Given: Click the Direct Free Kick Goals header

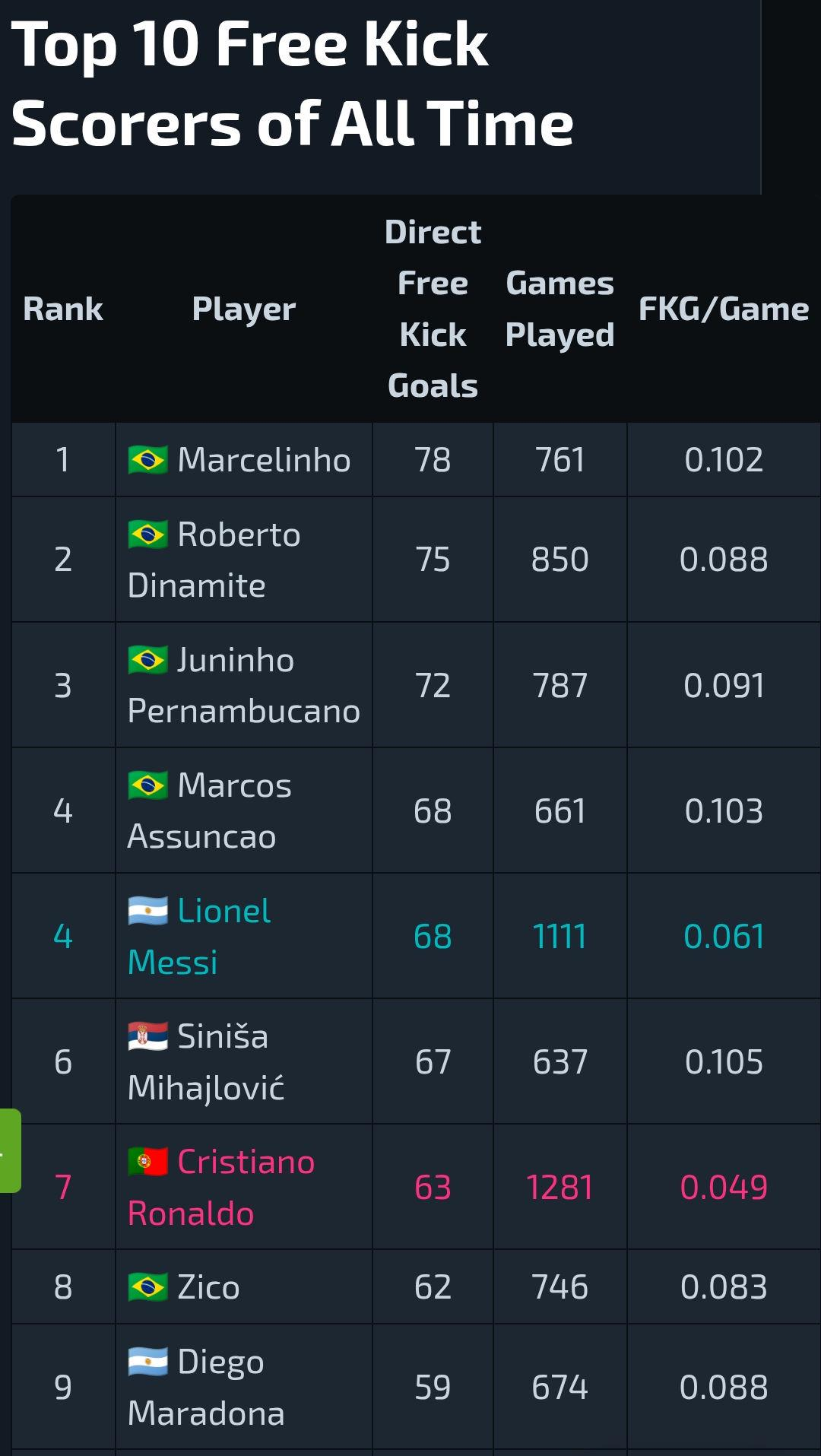Looking at the screenshot, I should [x=433, y=309].
